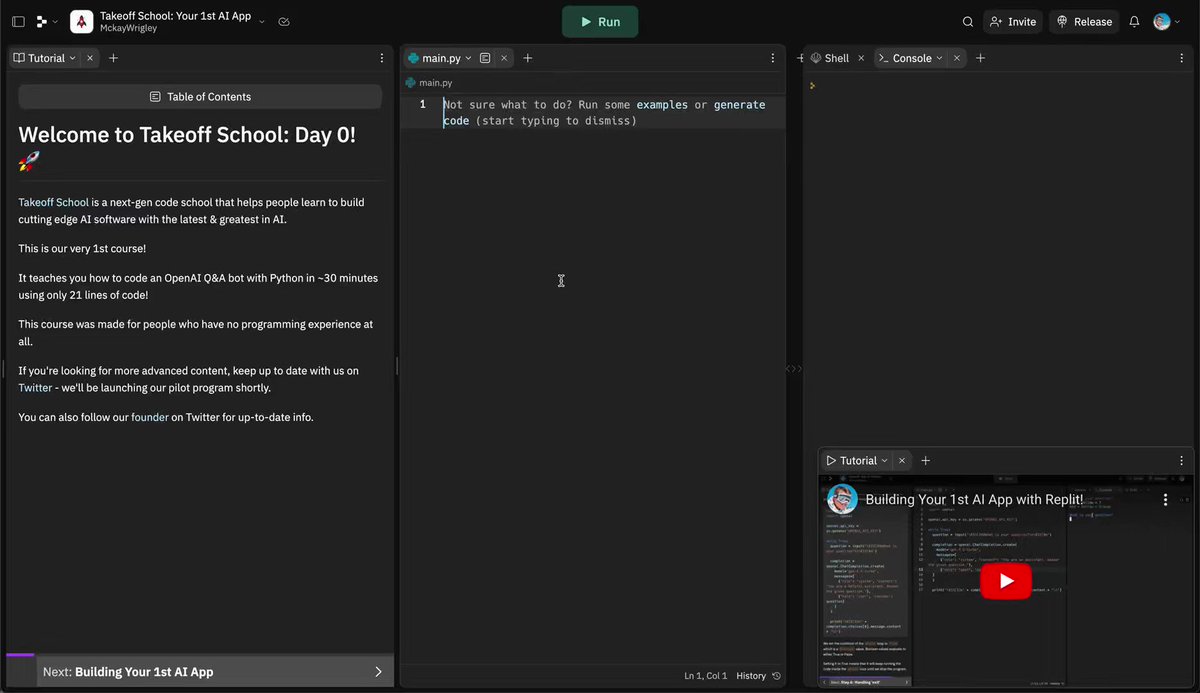Screen dimensions: 1200x693
Task: Close the Console tab
Action: (x=957, y=58)
